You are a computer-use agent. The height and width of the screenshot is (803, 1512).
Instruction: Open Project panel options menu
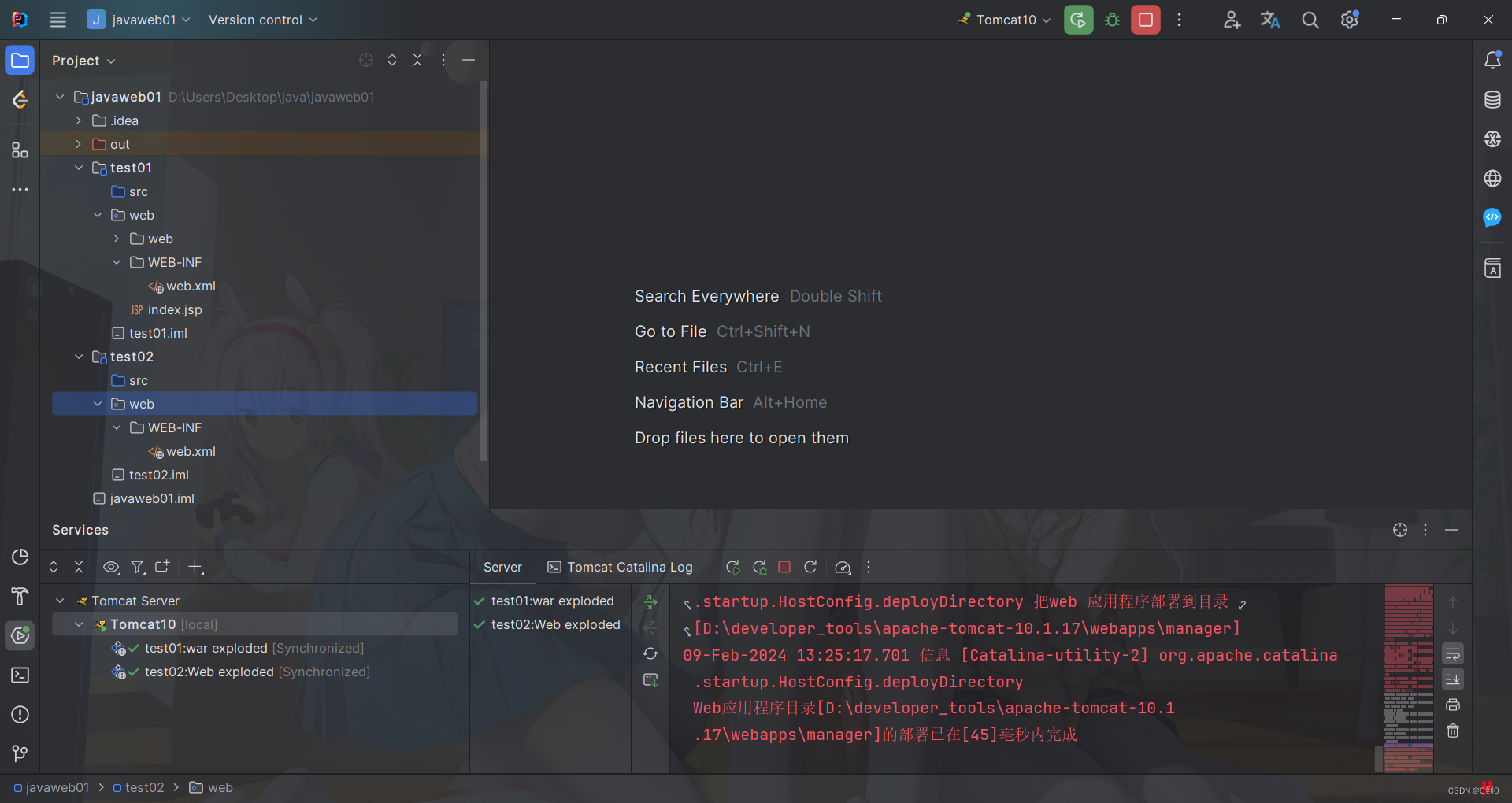coord(443,60)
